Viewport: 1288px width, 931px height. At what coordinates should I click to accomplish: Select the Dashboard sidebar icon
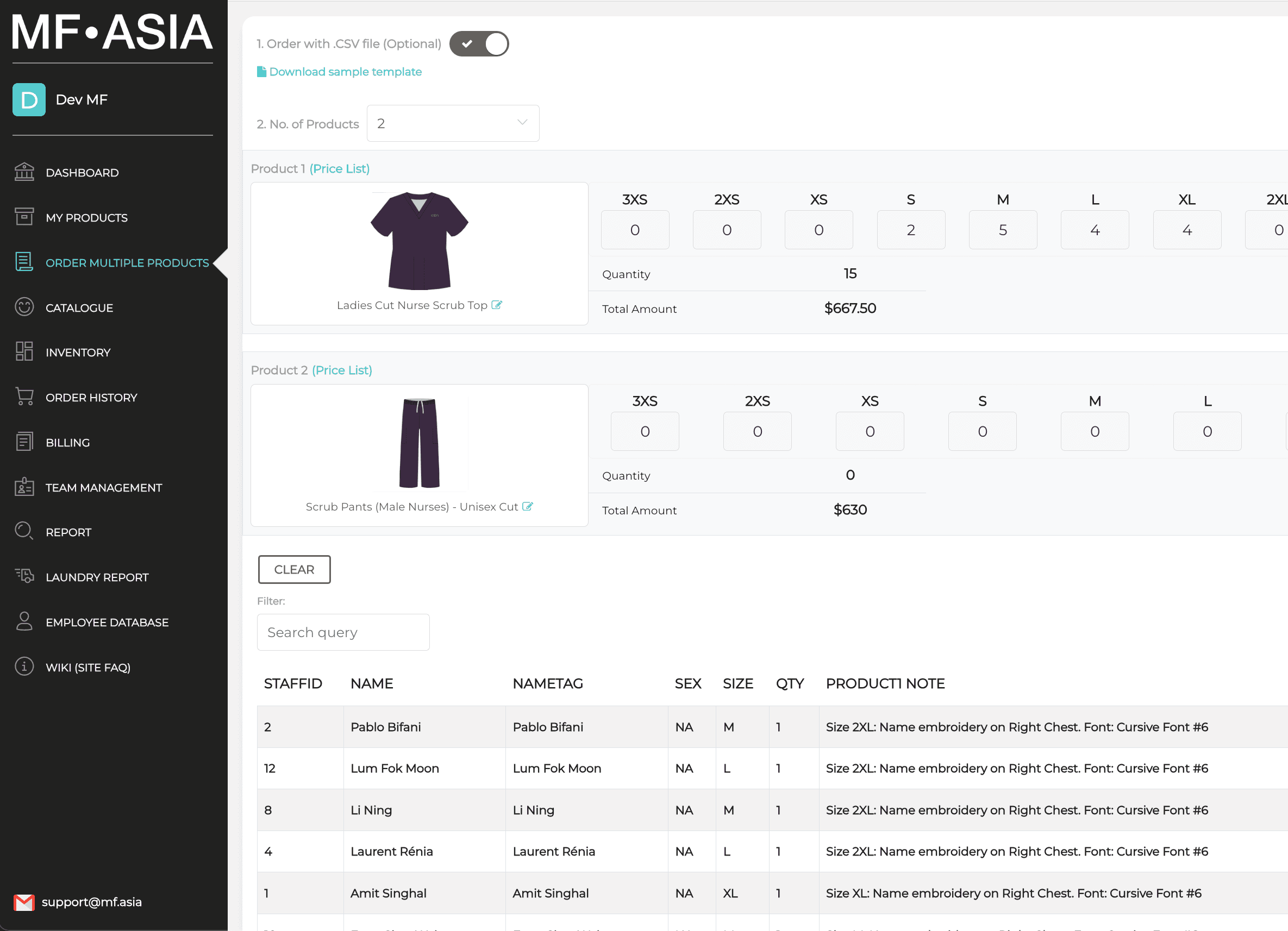pyautogui.click(x=24, y=172)
